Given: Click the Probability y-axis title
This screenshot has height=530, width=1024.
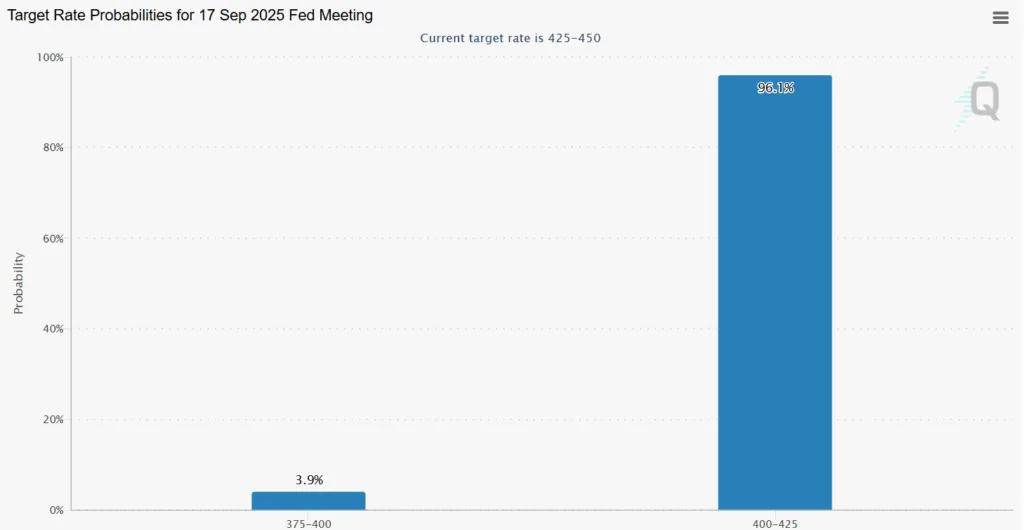Looking at the screenshot, I should point(18,283).
